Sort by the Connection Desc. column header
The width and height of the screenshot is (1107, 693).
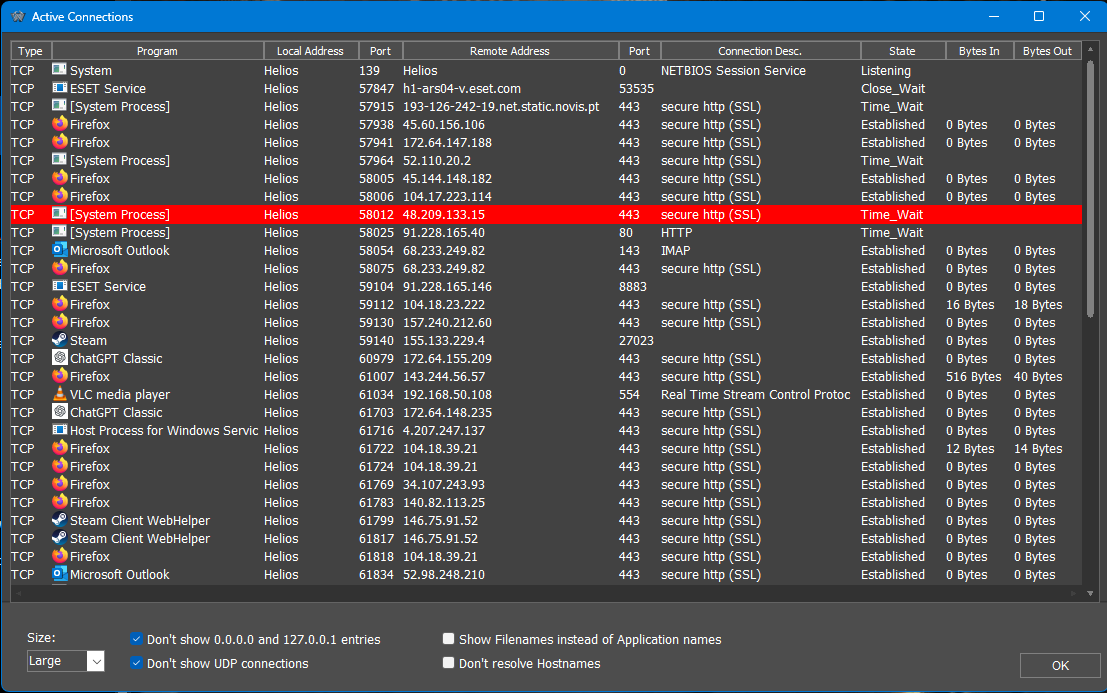click(x=760, y=51)
